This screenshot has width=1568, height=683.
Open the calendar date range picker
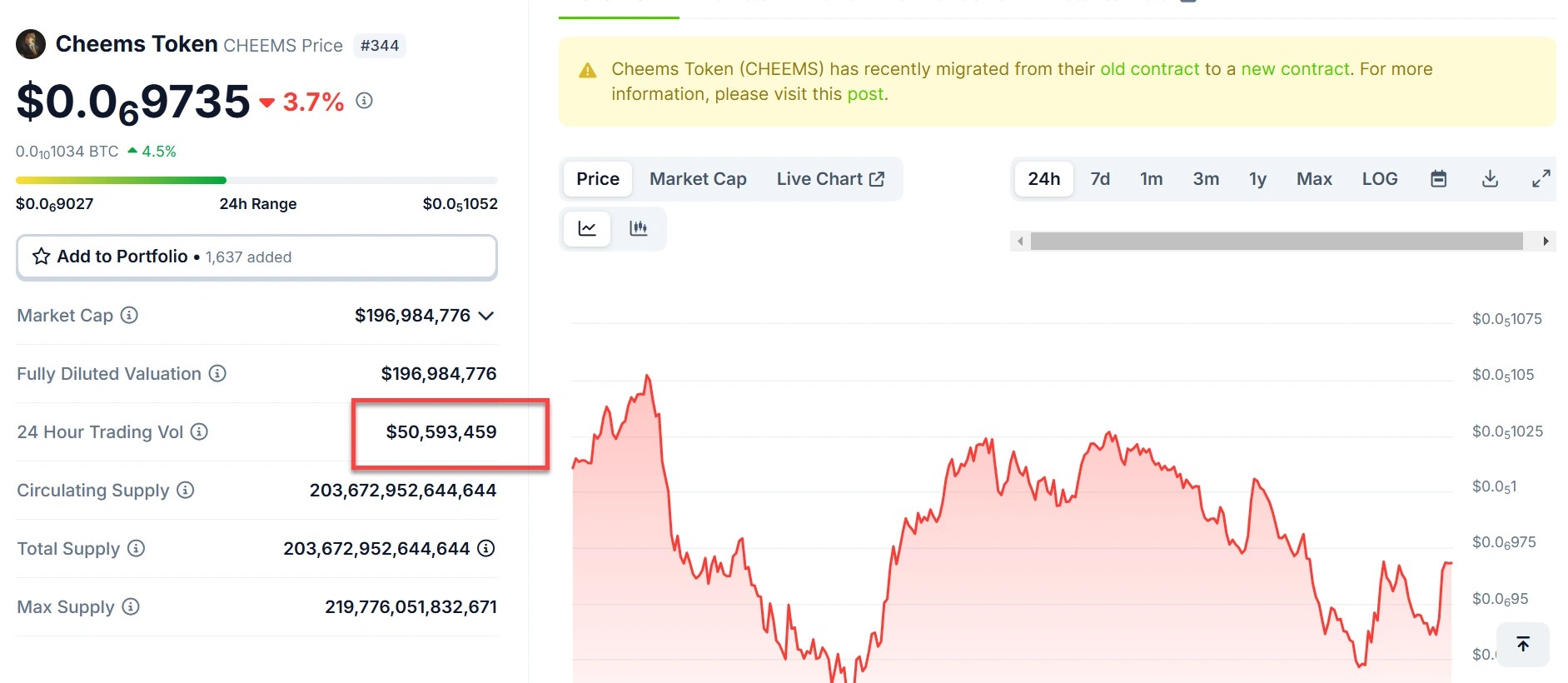click(x=1438, y=179)
